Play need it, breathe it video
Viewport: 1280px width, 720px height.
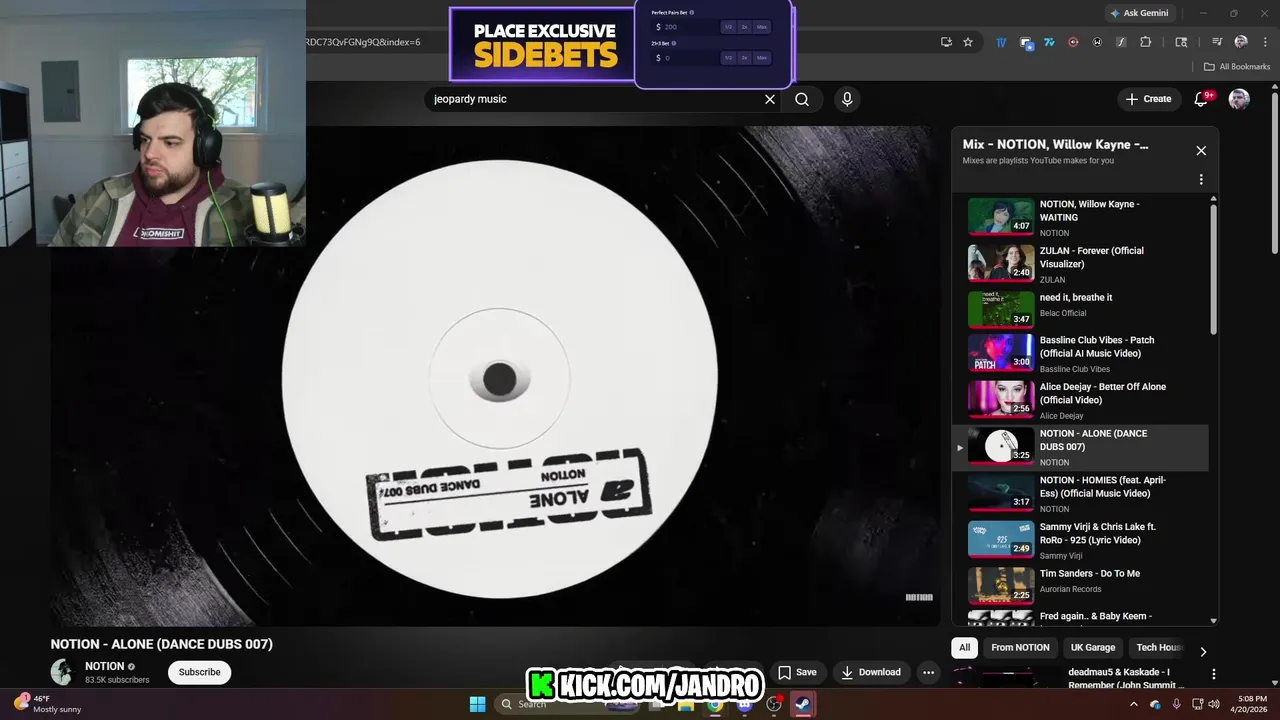tap(1080, 310)
